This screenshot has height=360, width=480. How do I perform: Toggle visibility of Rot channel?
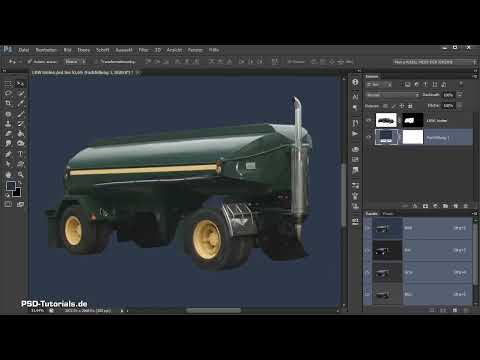(368, 250)
